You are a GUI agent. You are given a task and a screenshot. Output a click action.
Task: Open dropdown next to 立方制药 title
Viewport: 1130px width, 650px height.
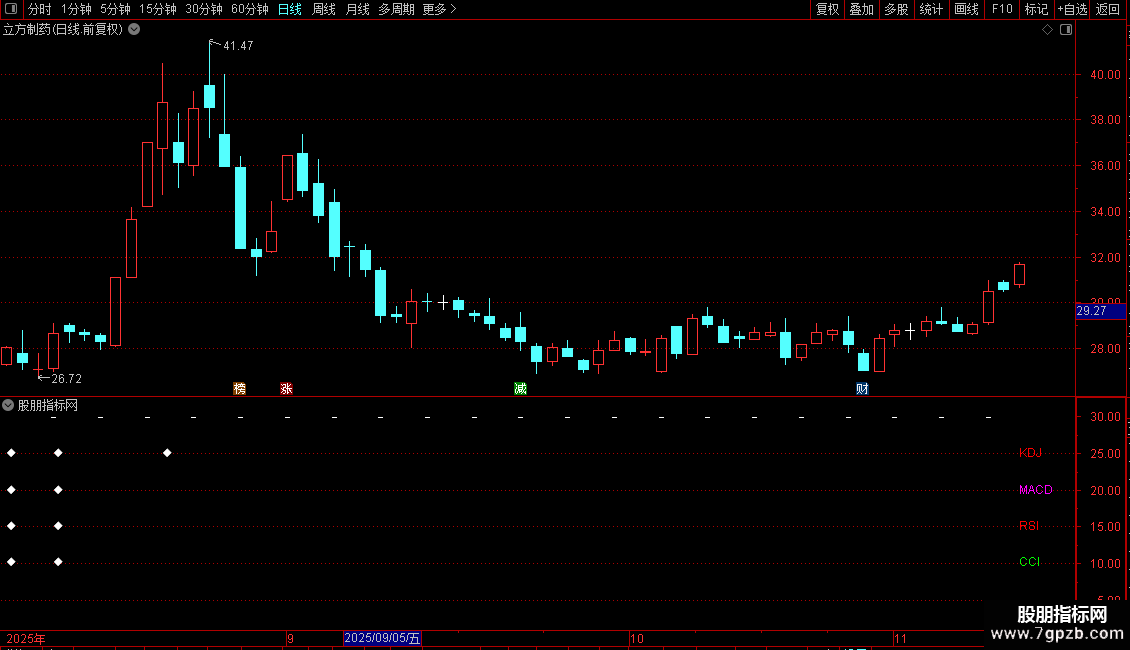(x=134, y=30)
